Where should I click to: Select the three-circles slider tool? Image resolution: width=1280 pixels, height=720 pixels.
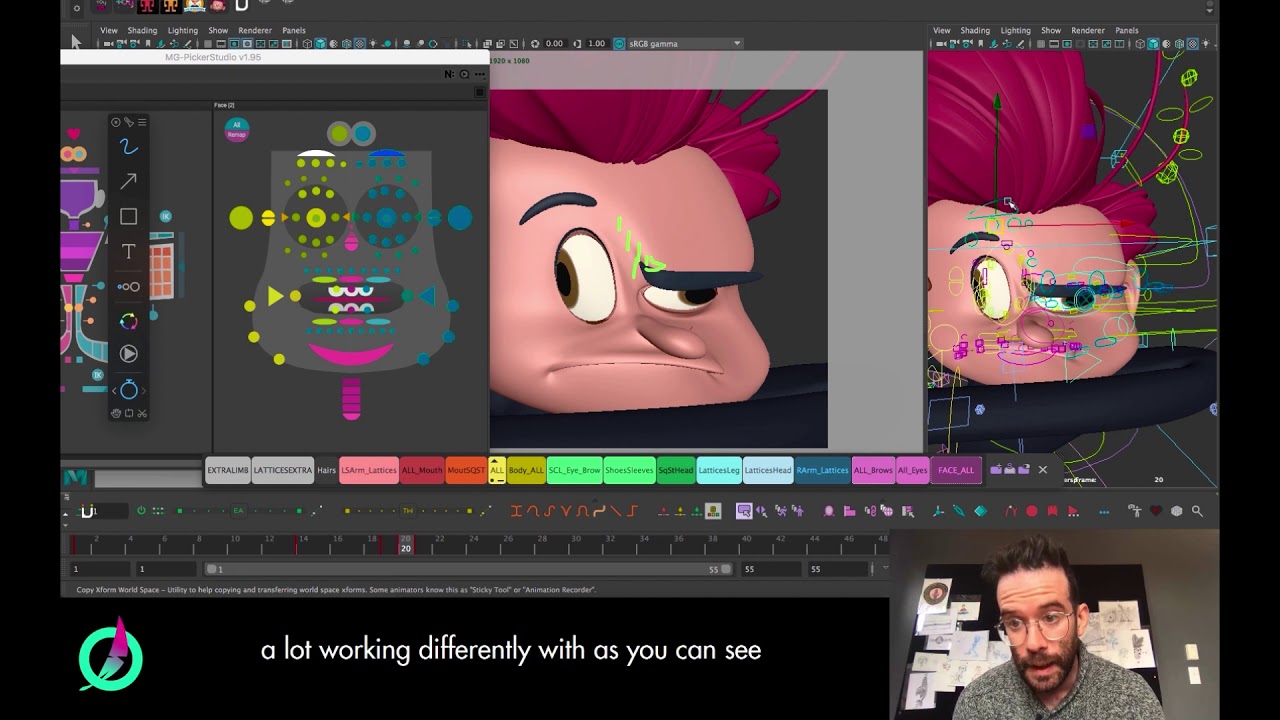click(128, 287)
